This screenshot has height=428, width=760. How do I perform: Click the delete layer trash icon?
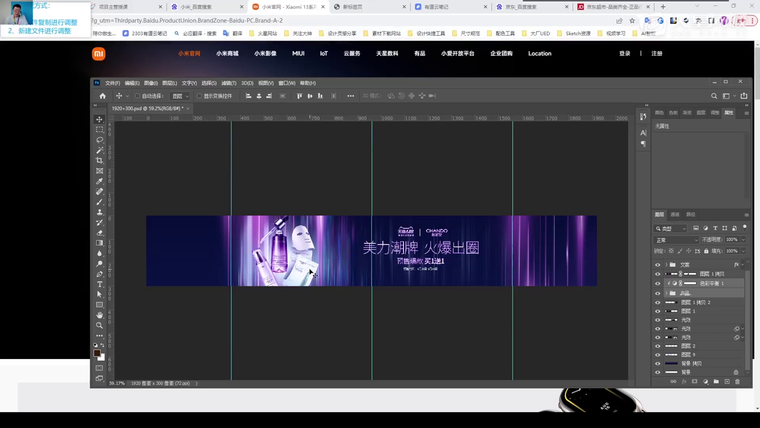[737, 381]
